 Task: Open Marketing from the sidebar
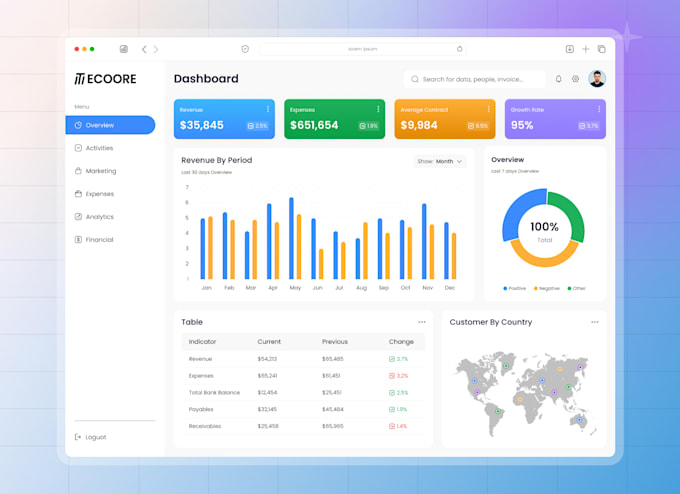(95, 171)
